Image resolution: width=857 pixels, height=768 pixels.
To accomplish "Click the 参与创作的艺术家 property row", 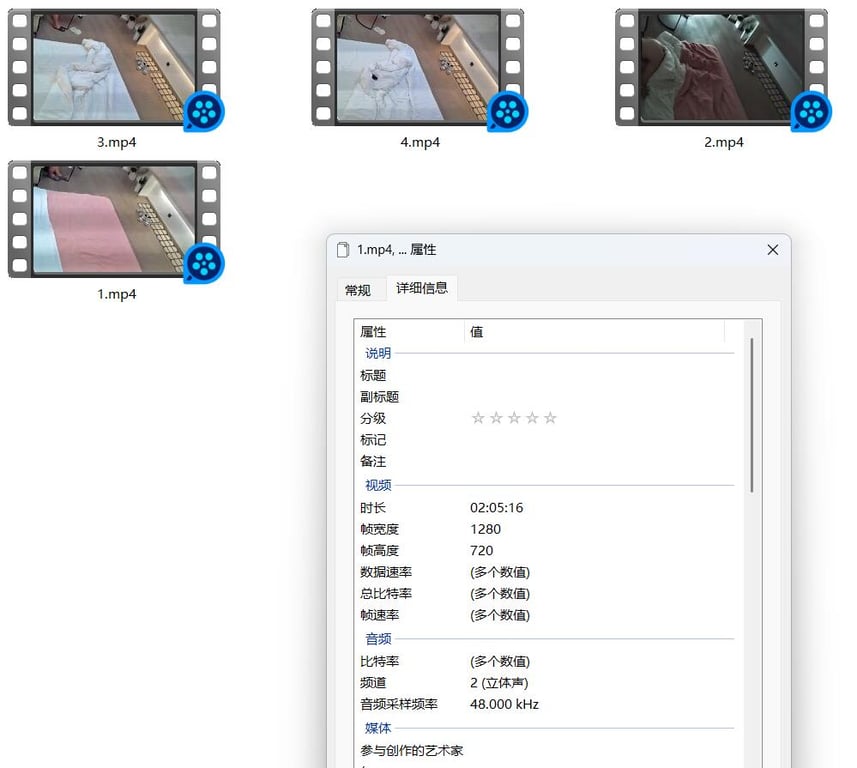I will tap(545, 751).
